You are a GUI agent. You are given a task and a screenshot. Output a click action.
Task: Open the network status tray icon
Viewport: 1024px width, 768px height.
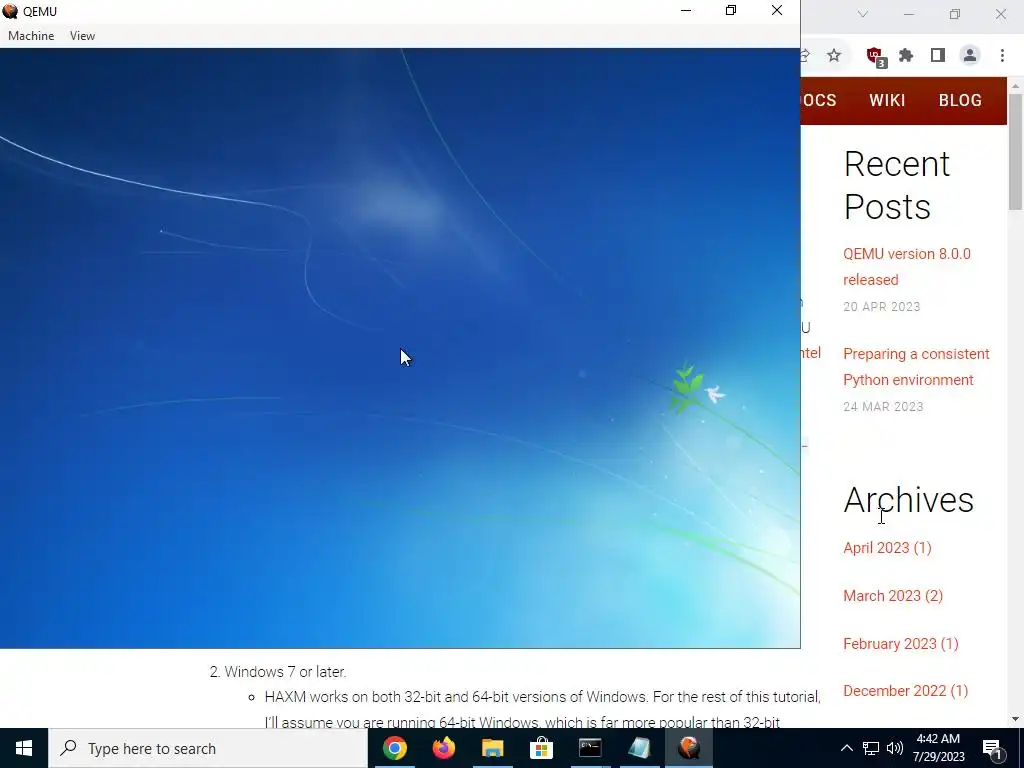(x=871, y=748)
